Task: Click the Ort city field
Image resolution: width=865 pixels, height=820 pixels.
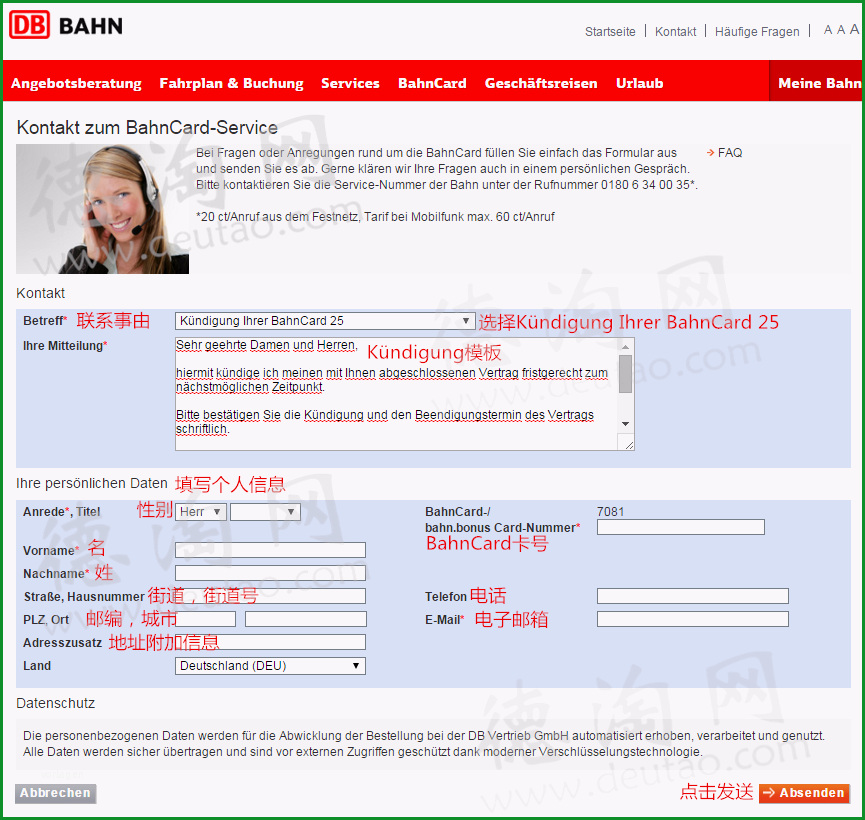Action: click(306, 619)
